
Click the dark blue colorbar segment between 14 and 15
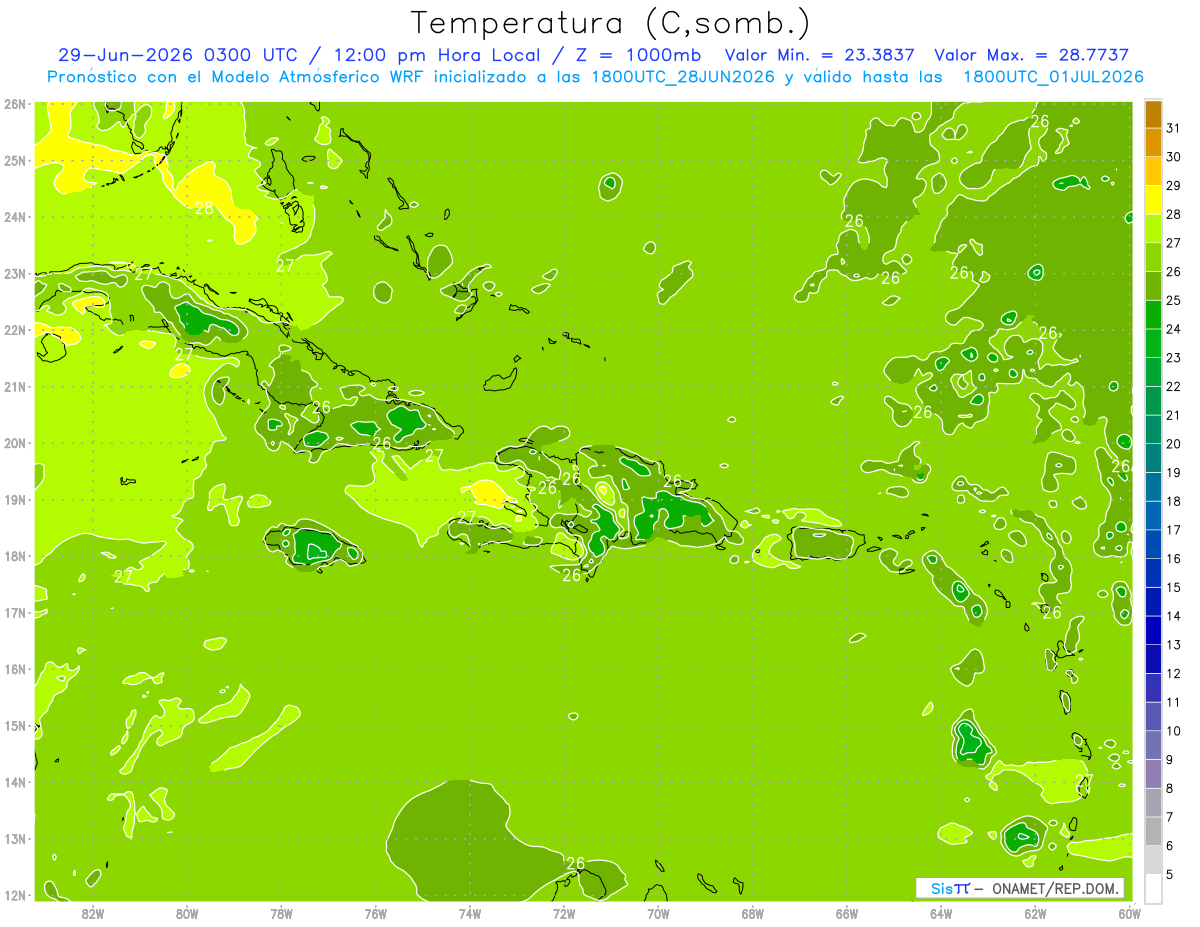coord(1153,602)
